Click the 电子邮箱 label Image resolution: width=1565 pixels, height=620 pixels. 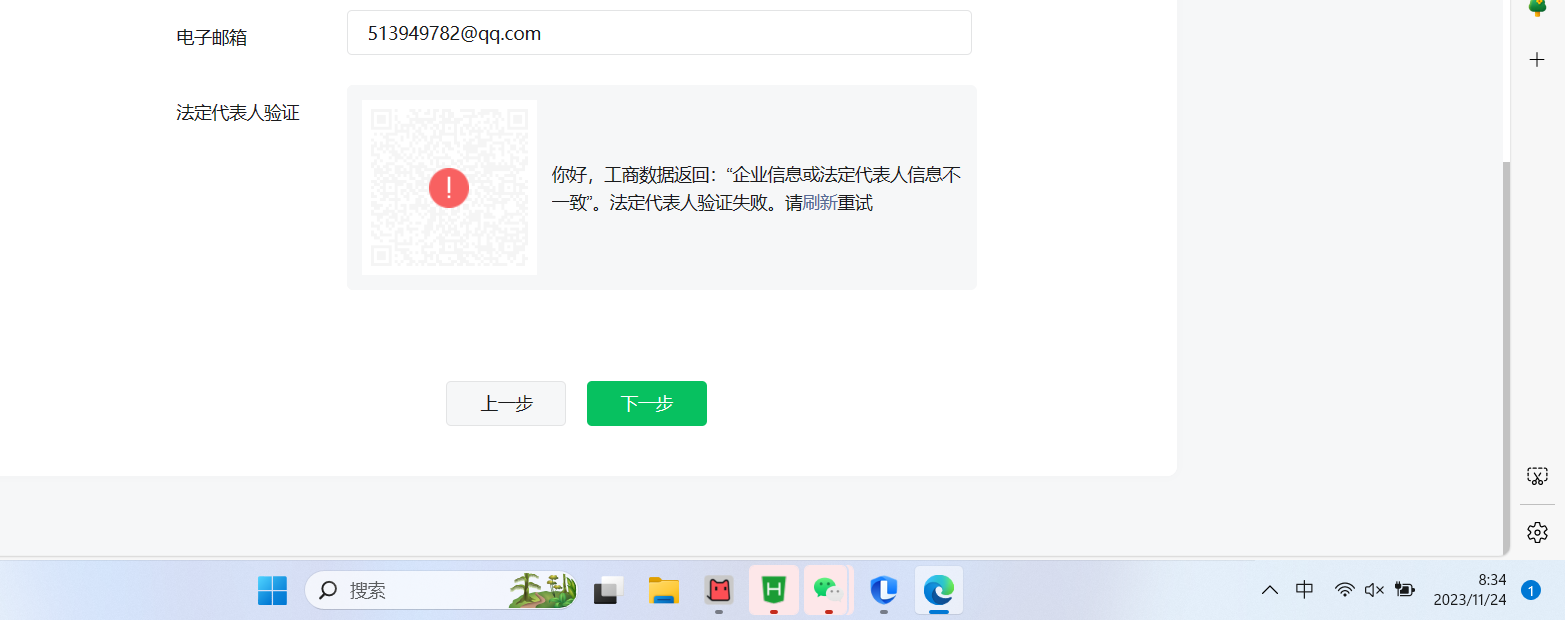211,38
